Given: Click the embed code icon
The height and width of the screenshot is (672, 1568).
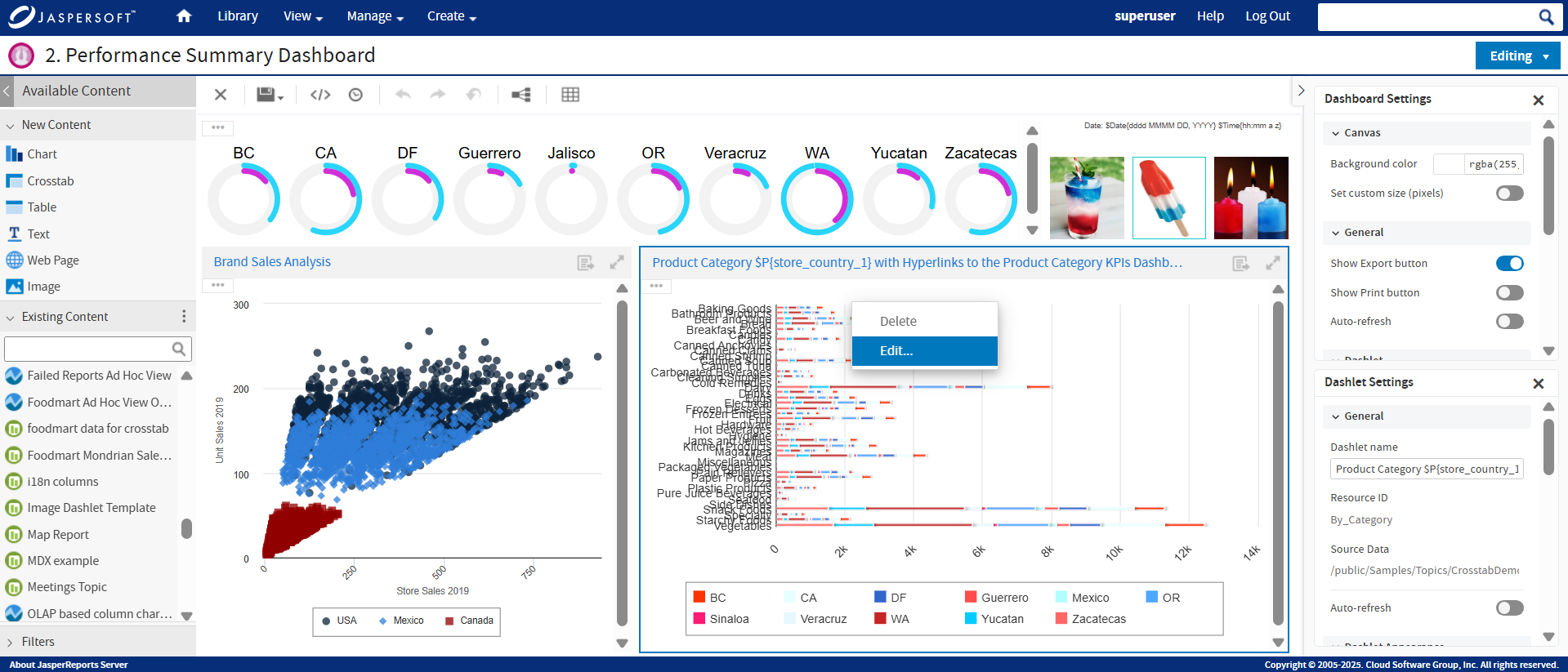Looking at the screenshot, I should (x=320, y=95).
